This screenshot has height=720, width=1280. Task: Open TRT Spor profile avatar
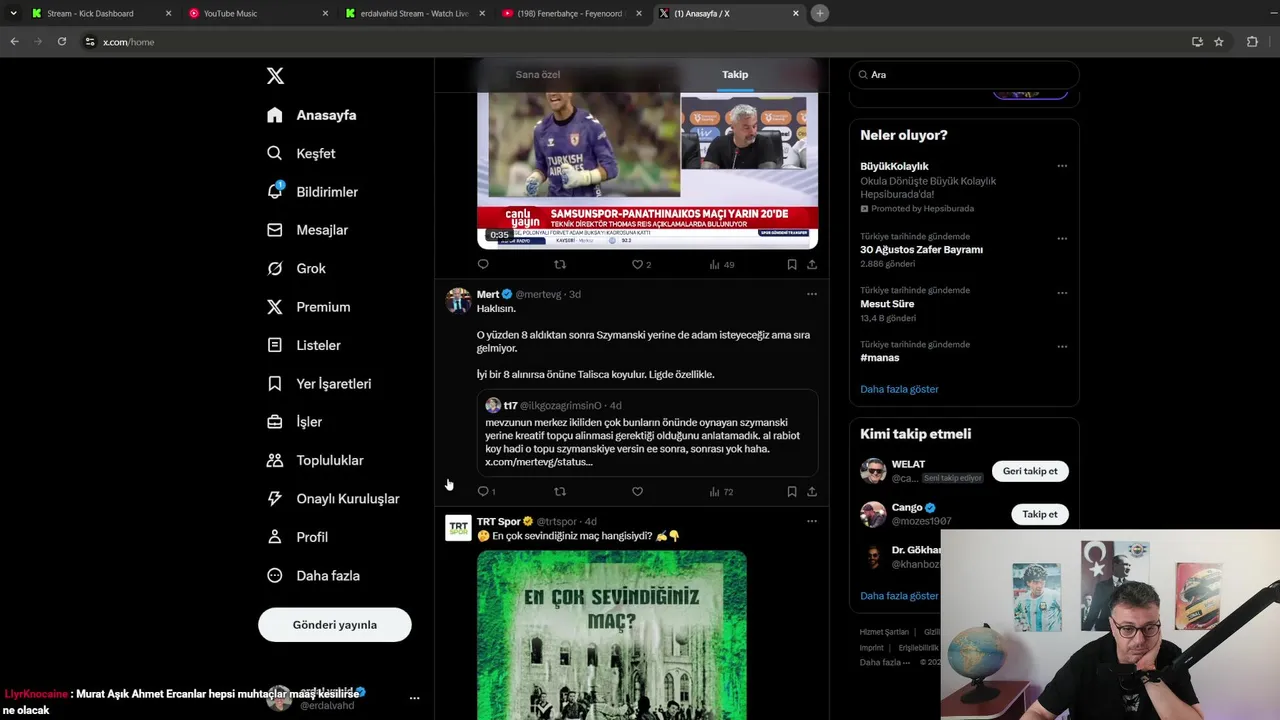coord(458,528)
